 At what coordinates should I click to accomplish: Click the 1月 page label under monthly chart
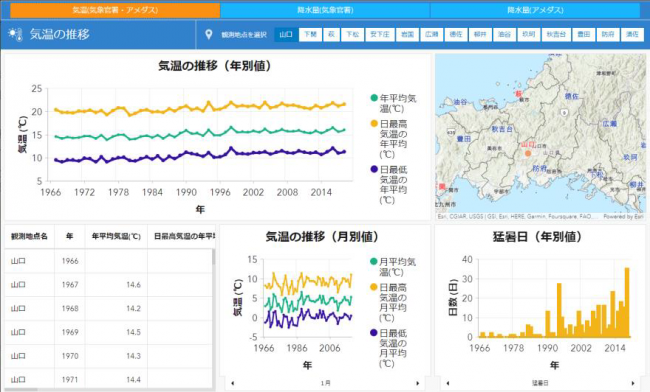[325, 383]
